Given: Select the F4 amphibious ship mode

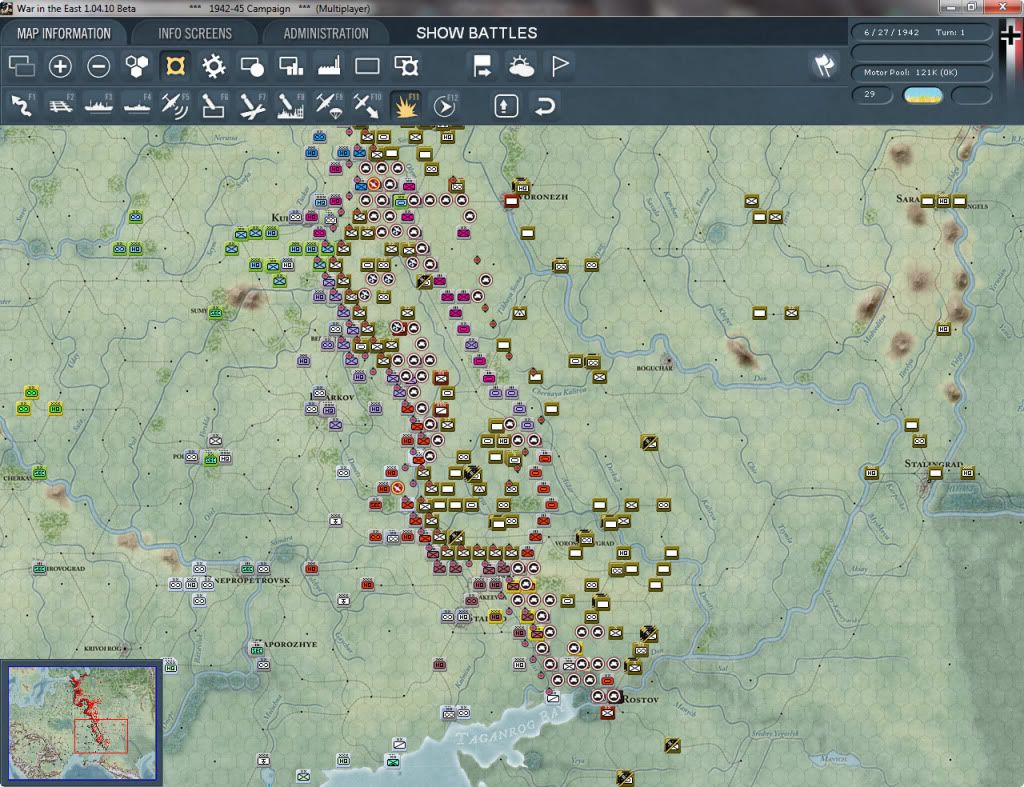Looking at the screenshot, I should click(137, 106).
